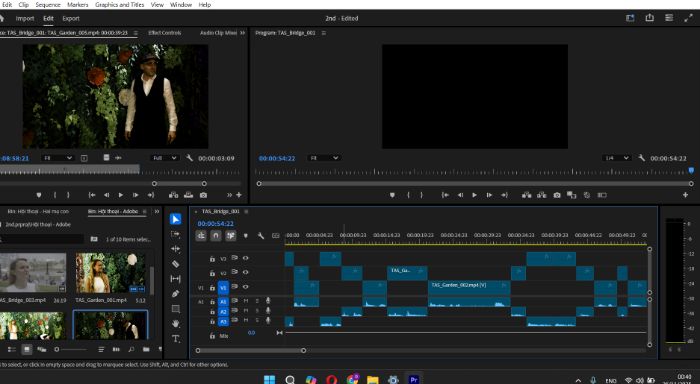Open Program playback resolution 1/4 dropdown
Viewport: 700px width, 384px height.
click(617, 158)
